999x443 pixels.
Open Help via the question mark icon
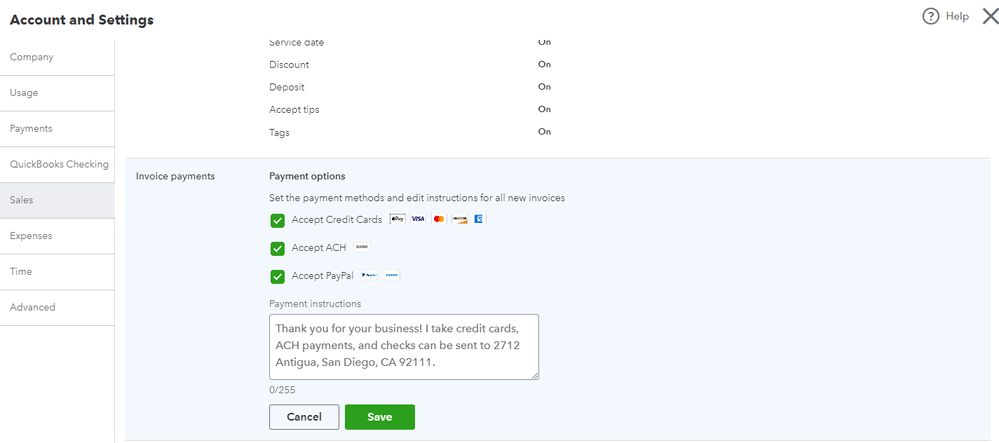931,16
